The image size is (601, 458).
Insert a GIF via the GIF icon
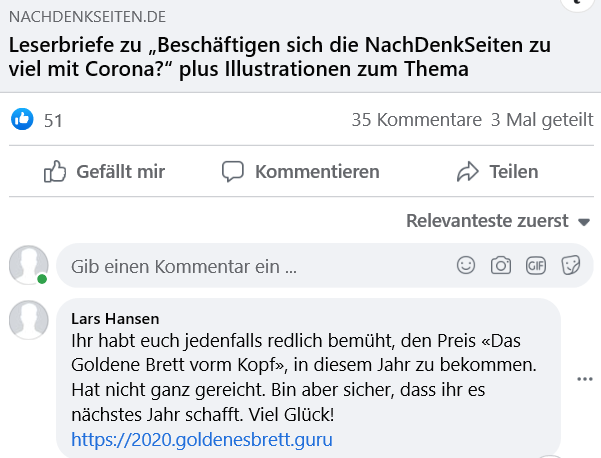click(x=536, y=265)
